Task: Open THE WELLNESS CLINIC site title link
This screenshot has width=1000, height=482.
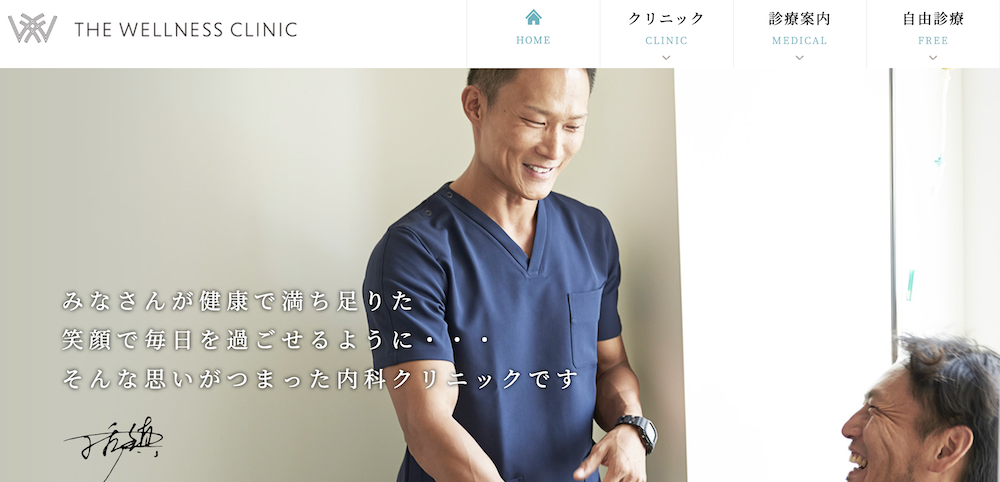Action: pyautogui.click(x=186, y=29)
